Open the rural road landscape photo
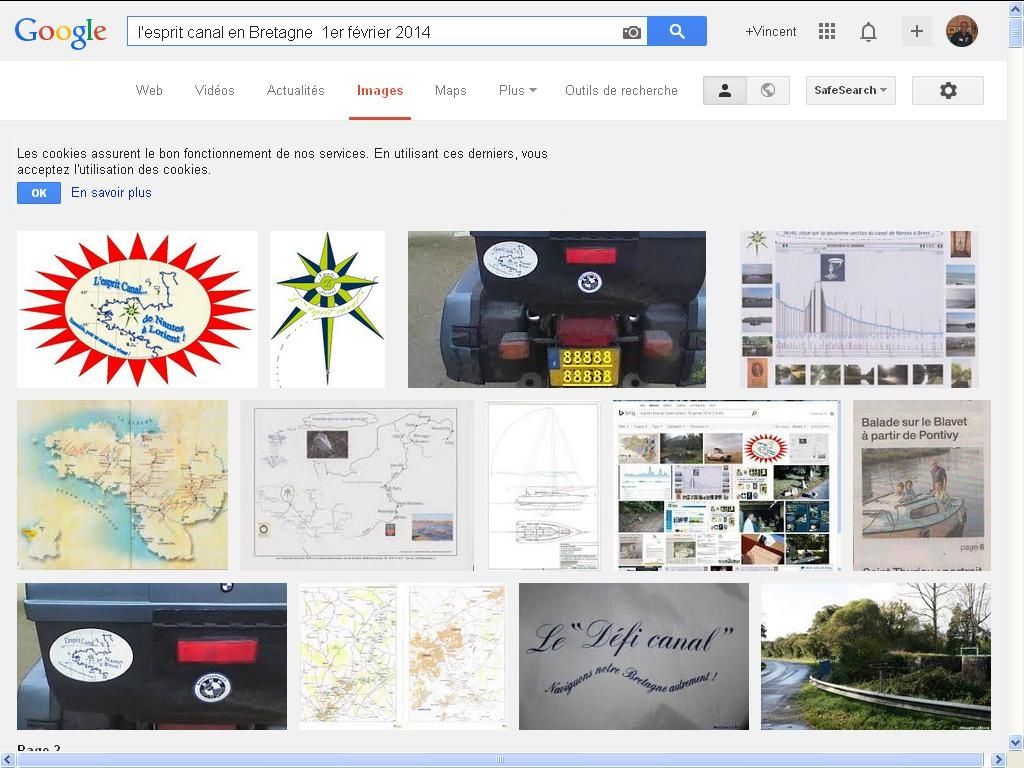Screen dimensions: 1024x768 tap(876, 656)
